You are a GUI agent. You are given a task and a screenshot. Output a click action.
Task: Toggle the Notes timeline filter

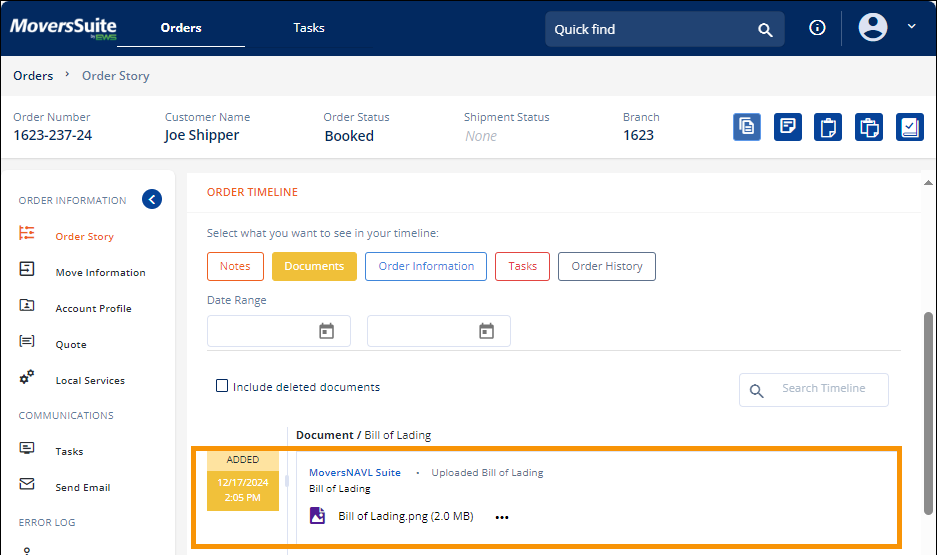[235, 266]
